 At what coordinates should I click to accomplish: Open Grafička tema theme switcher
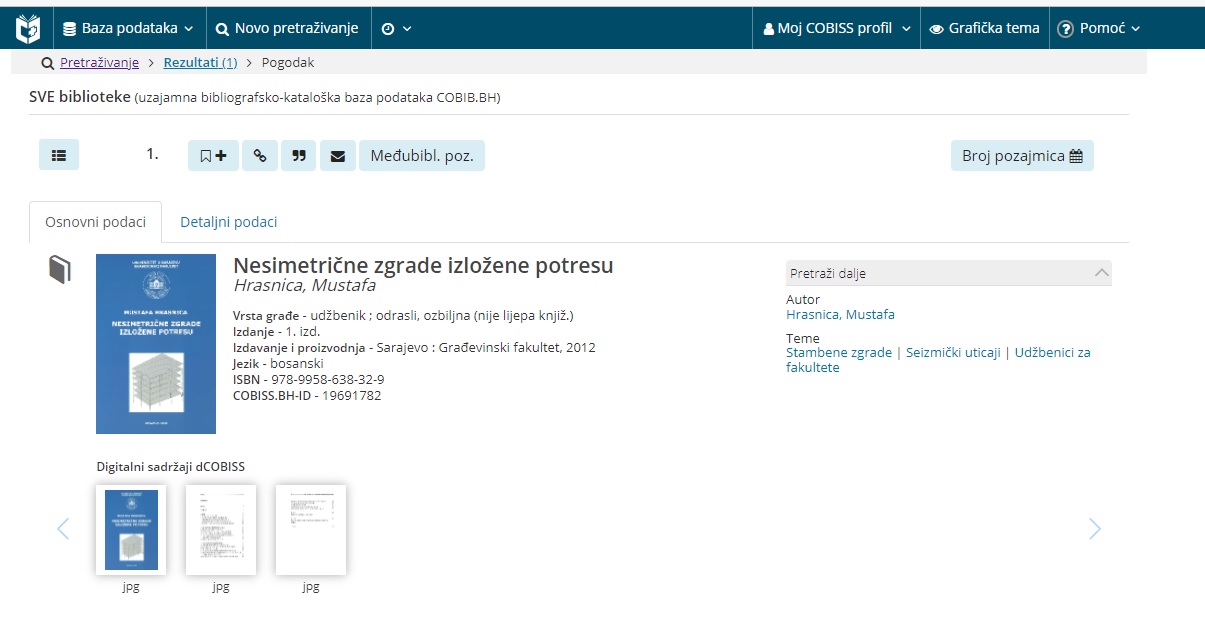[x=984, y=29]
